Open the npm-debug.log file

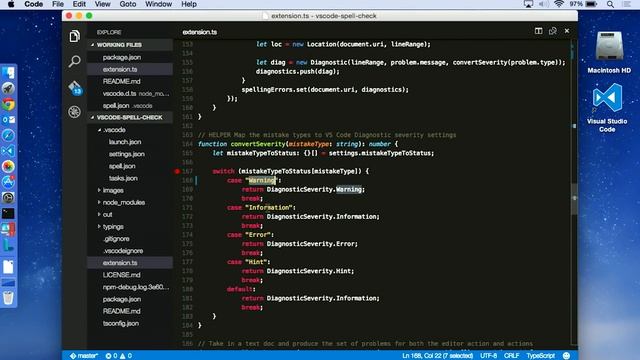[x=130, y=287]
